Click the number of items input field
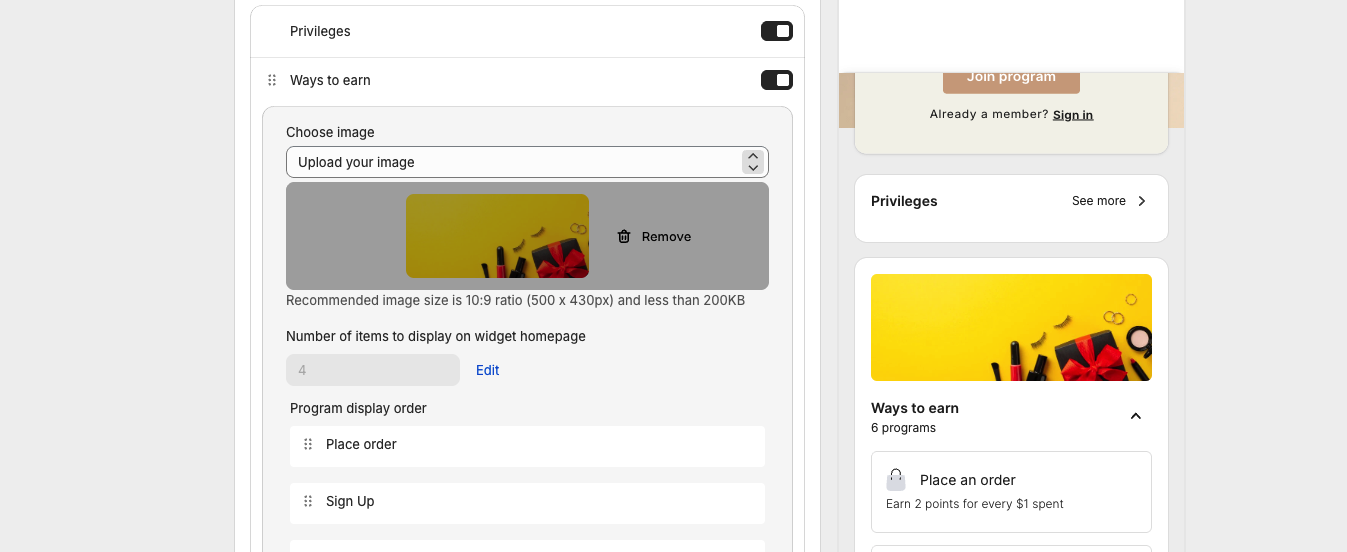This screenshot has width=1347, height=552. (373, 370)
